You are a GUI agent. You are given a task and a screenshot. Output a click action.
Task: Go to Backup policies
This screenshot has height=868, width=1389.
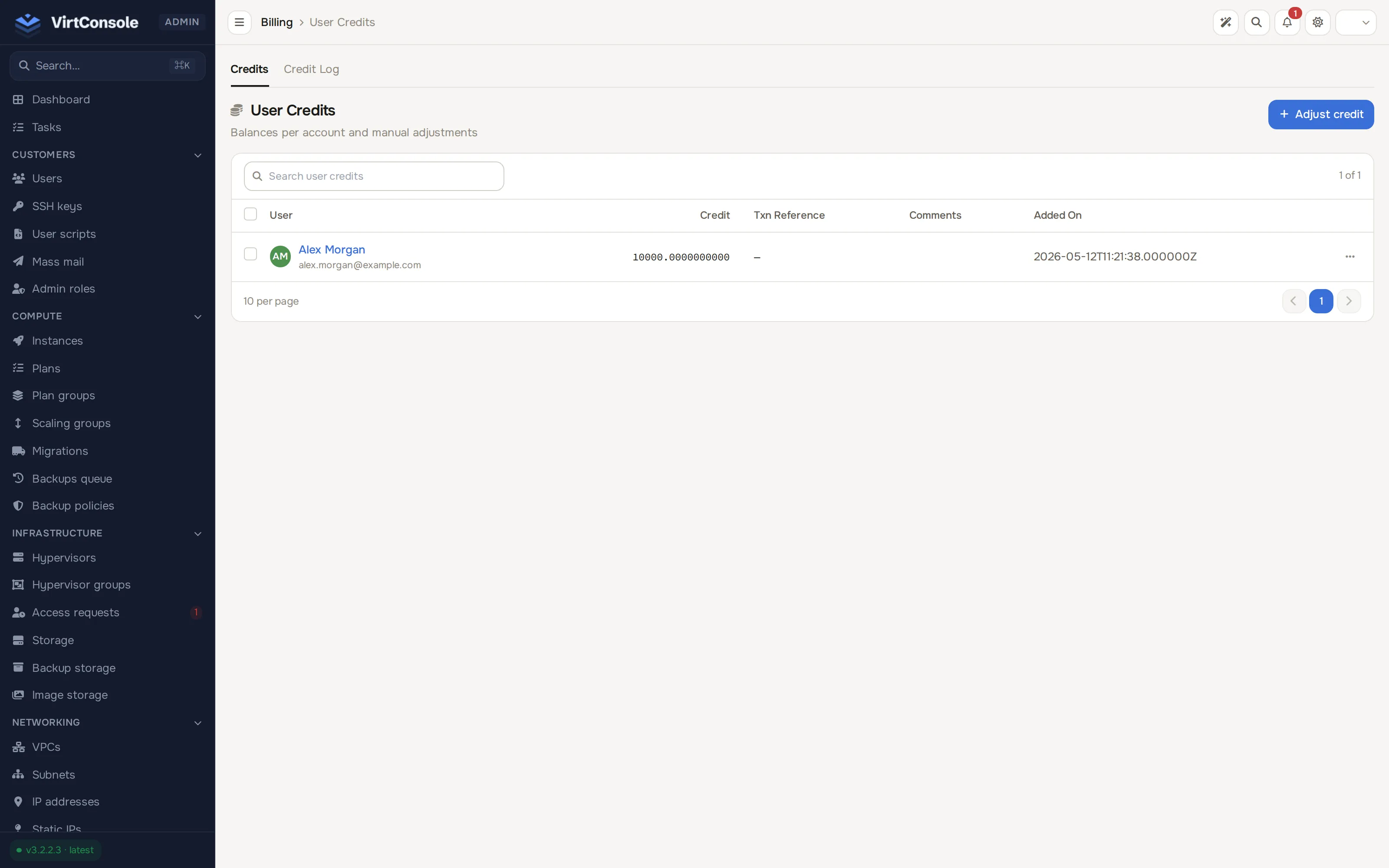pyautogui.click(x=107, y=505)
